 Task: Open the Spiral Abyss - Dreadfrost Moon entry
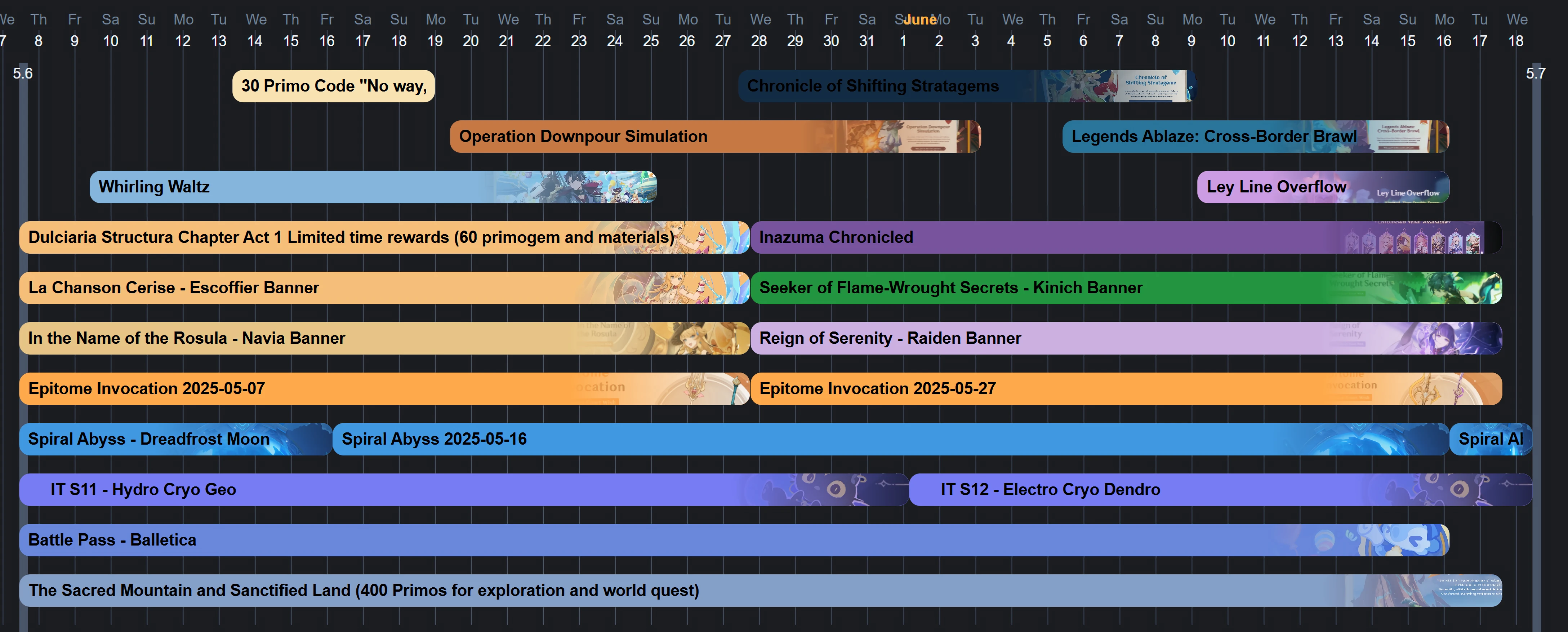[x=170, y=439]
